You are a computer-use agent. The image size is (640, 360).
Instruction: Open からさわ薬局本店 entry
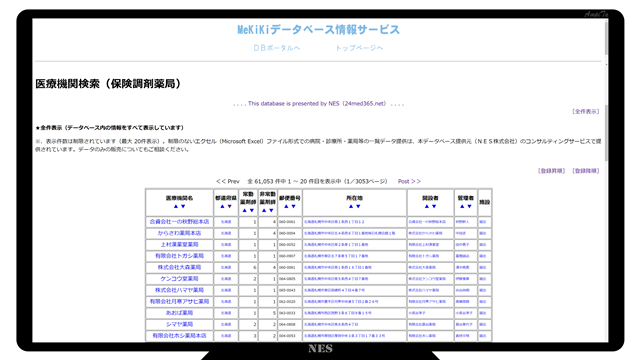tap(179, 233)
